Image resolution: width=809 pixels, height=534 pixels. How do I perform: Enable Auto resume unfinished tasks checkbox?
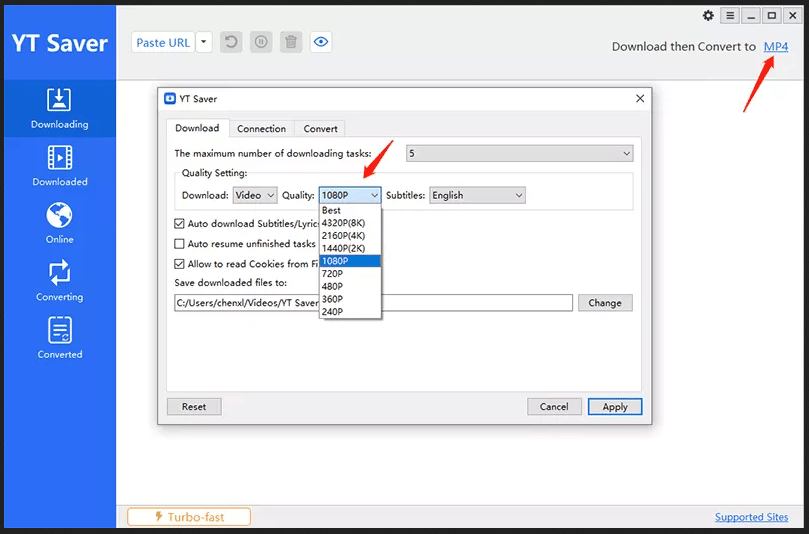tap(180, 244)
